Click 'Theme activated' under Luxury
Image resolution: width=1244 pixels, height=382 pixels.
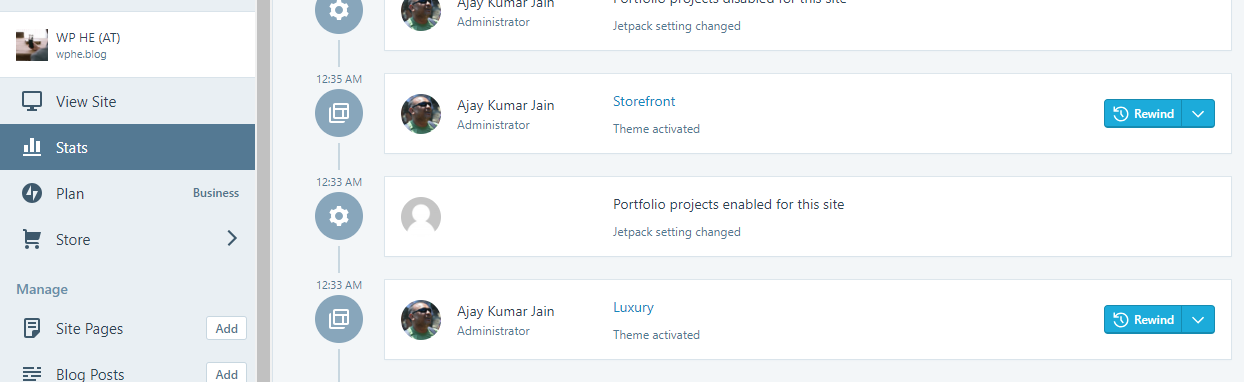(656, 335)
